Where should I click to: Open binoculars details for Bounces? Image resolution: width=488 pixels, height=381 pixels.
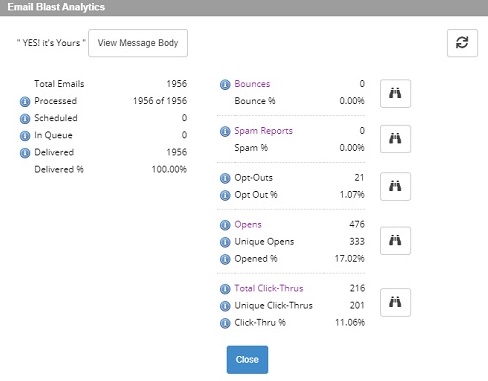[395, 93]
